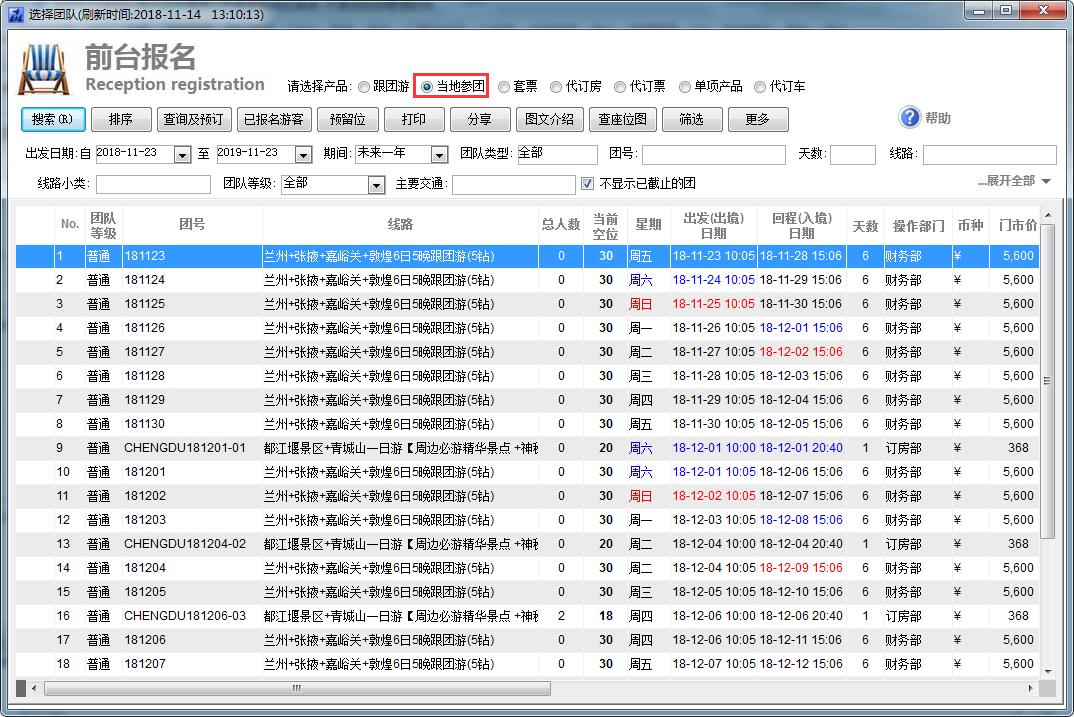Click group number 181130

tap(145, 424)
